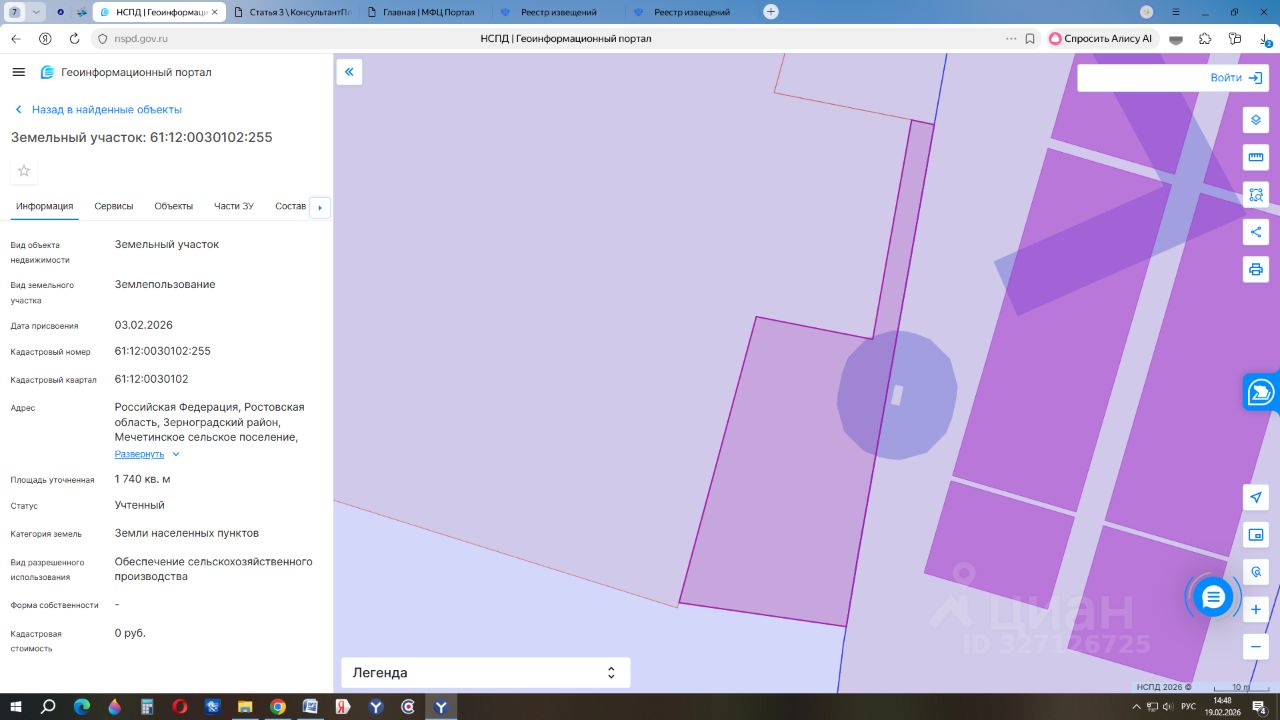This screenshot has width=1280, height=720.
Task: Go back in the browser
Action: [15, 39]
